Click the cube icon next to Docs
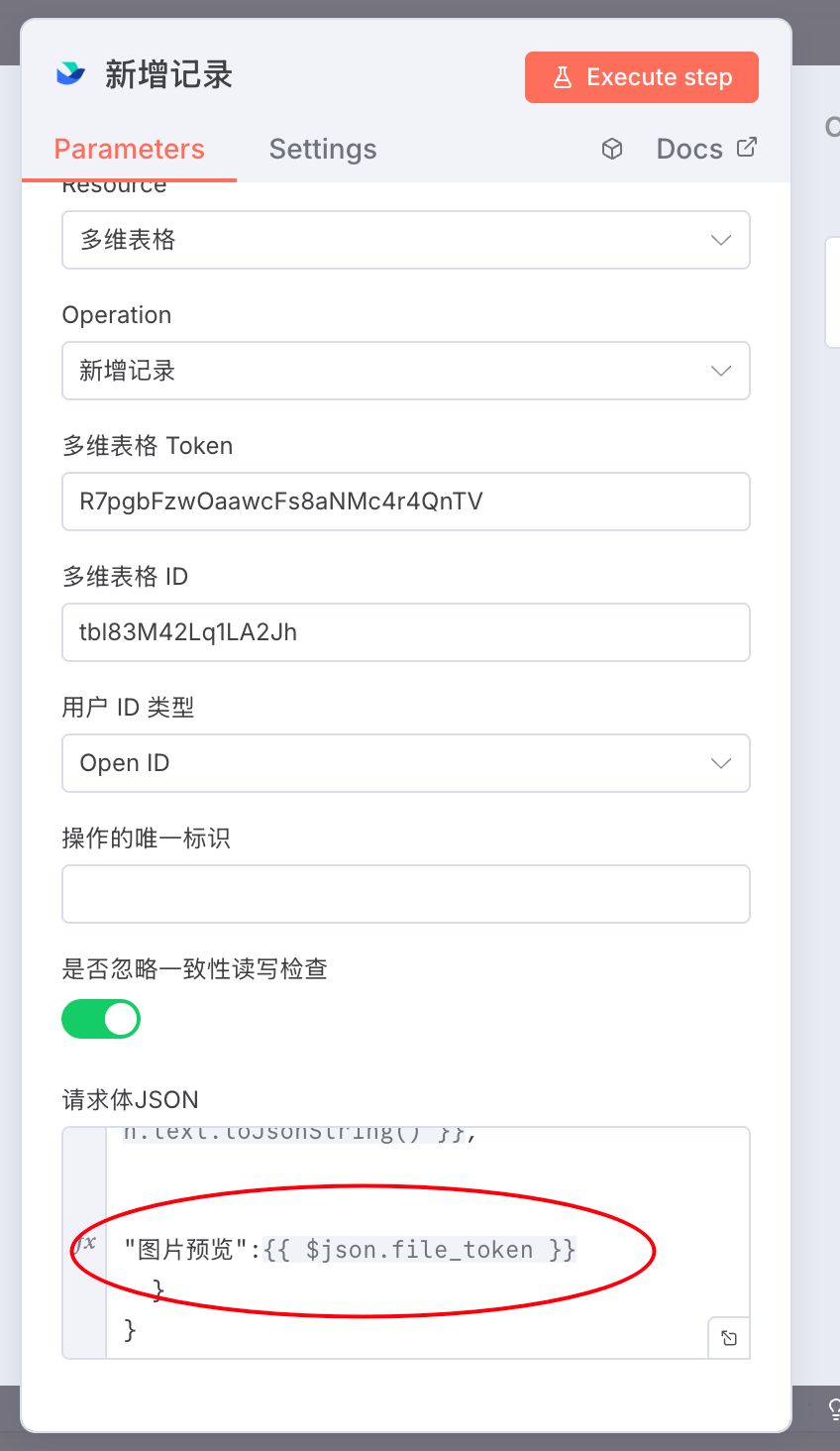Viewport: 840px width, 1451px height. 612,148
